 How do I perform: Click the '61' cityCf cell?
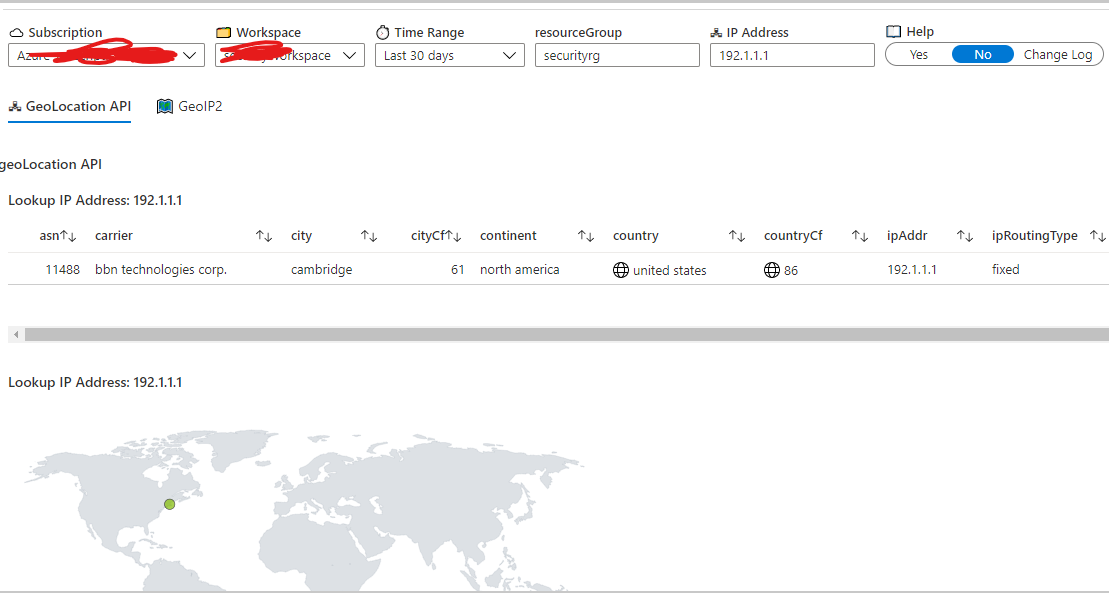tap(458, 270)
